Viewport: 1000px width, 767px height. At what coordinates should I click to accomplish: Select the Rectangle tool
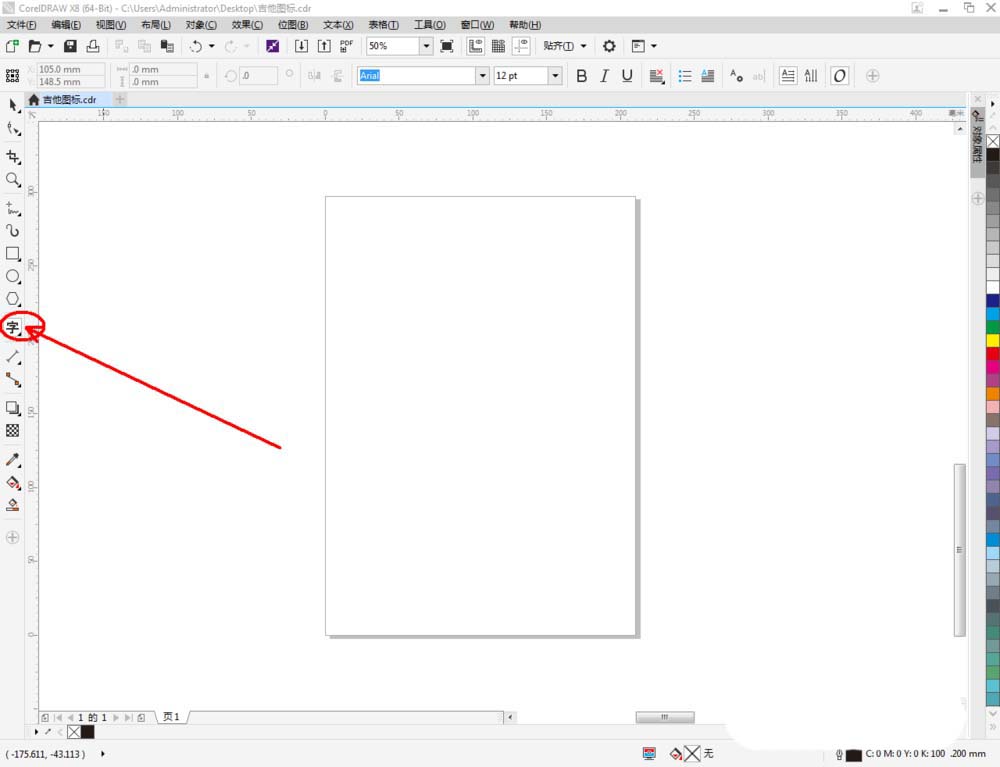coord(13,254)
